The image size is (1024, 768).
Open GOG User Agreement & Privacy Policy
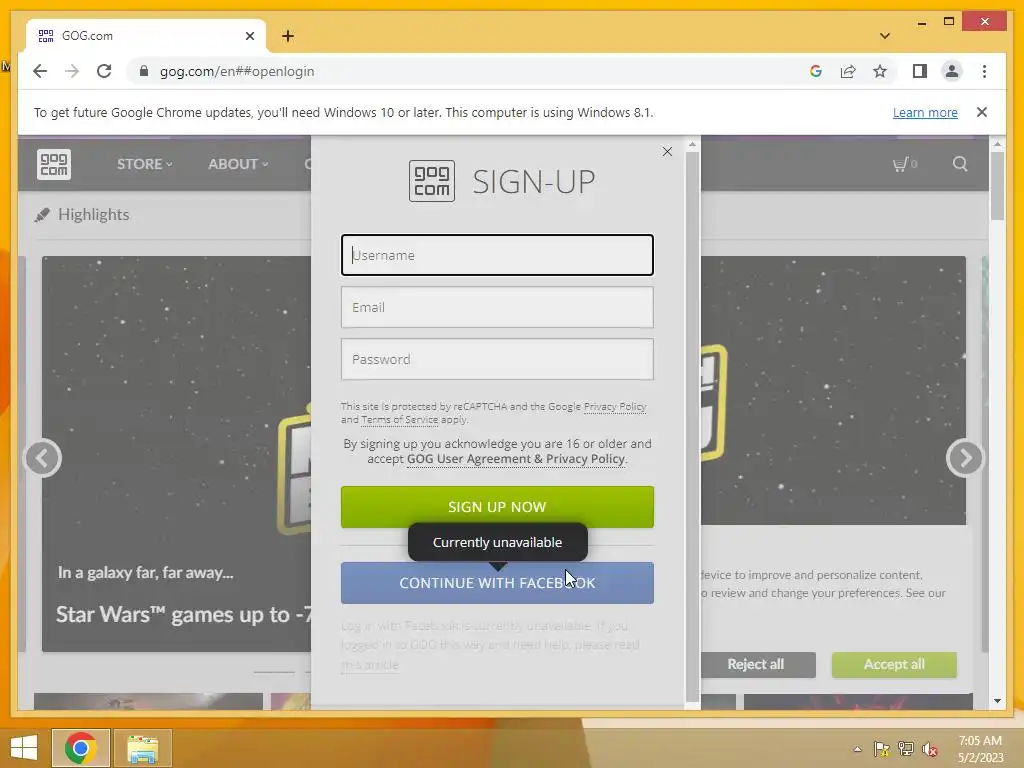tap(516, 458)
